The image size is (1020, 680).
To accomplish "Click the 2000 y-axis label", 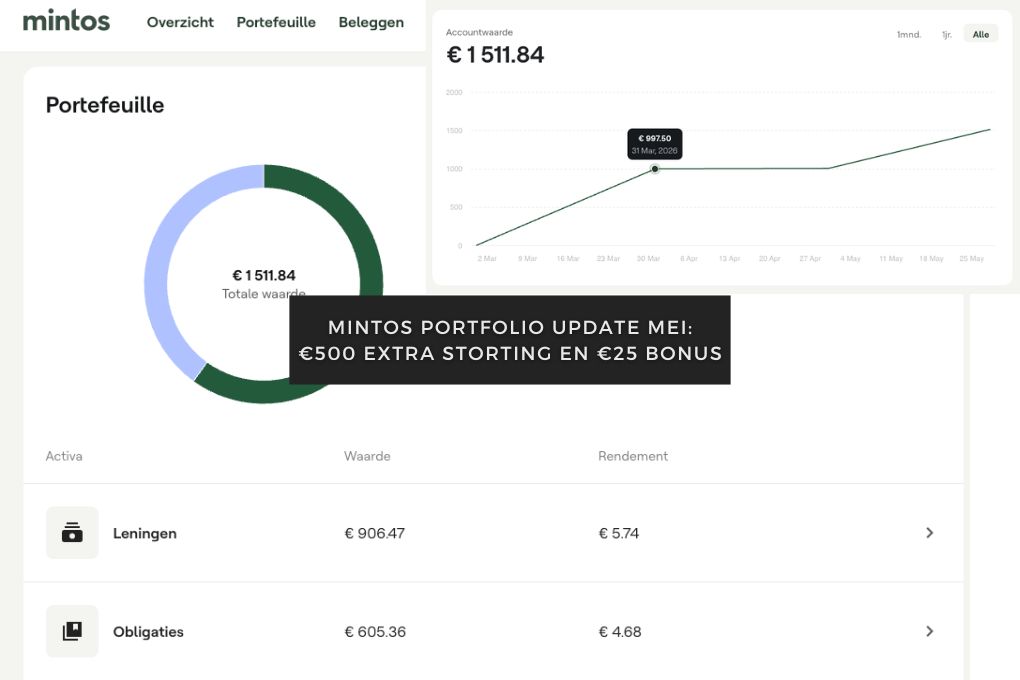I will [x=454, y=92].
